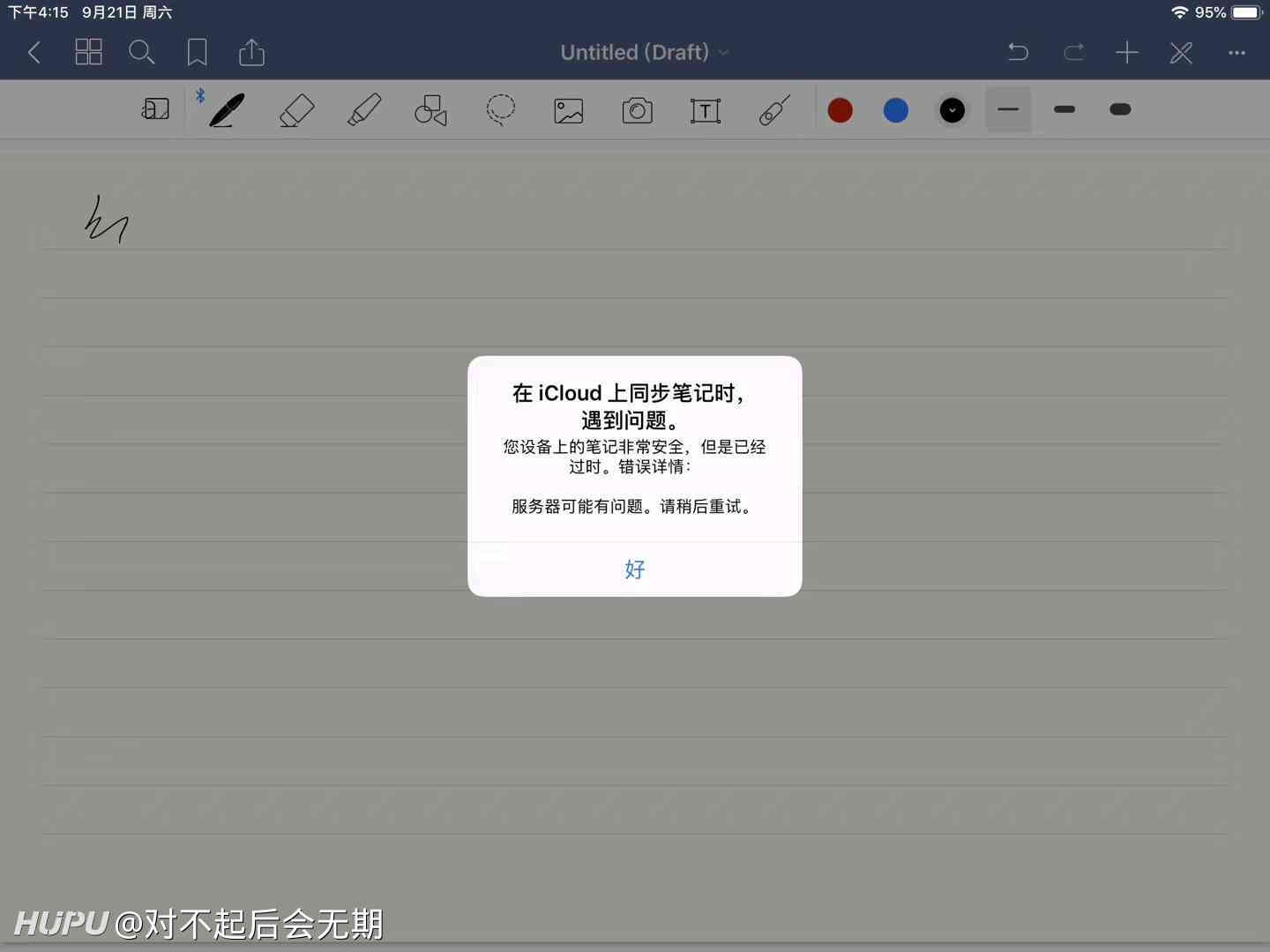The width and height of the screenshot is (1270, 952).
Task: Select the laser pointer tool
Action: pyautogui.click(x=774, y=111)
